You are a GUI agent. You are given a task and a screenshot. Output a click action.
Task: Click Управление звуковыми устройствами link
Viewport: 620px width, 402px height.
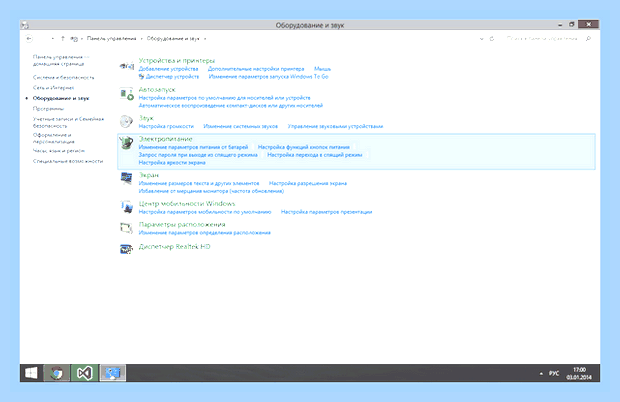335,126
